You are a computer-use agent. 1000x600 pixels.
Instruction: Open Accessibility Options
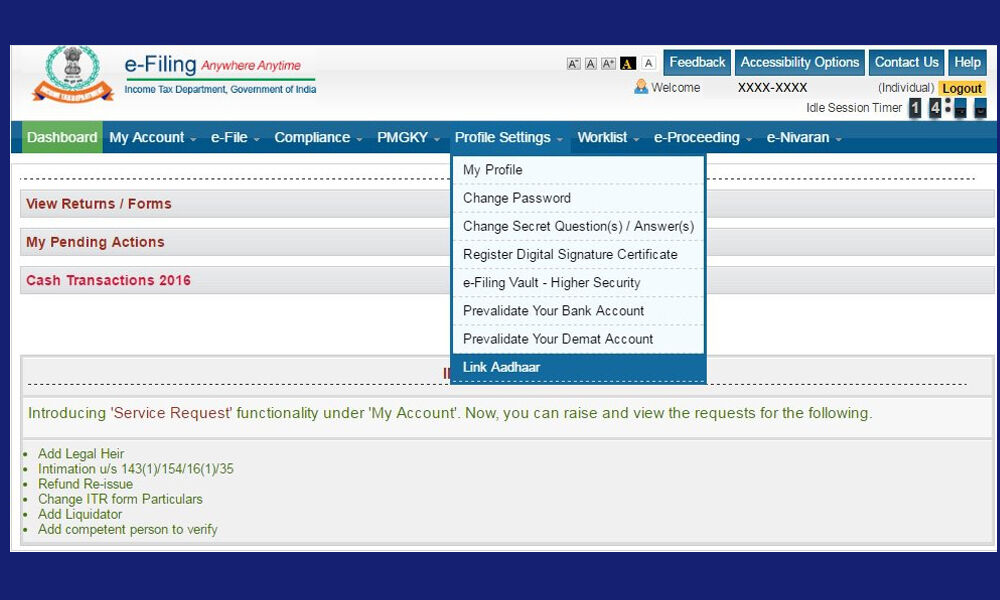(800, 62)
